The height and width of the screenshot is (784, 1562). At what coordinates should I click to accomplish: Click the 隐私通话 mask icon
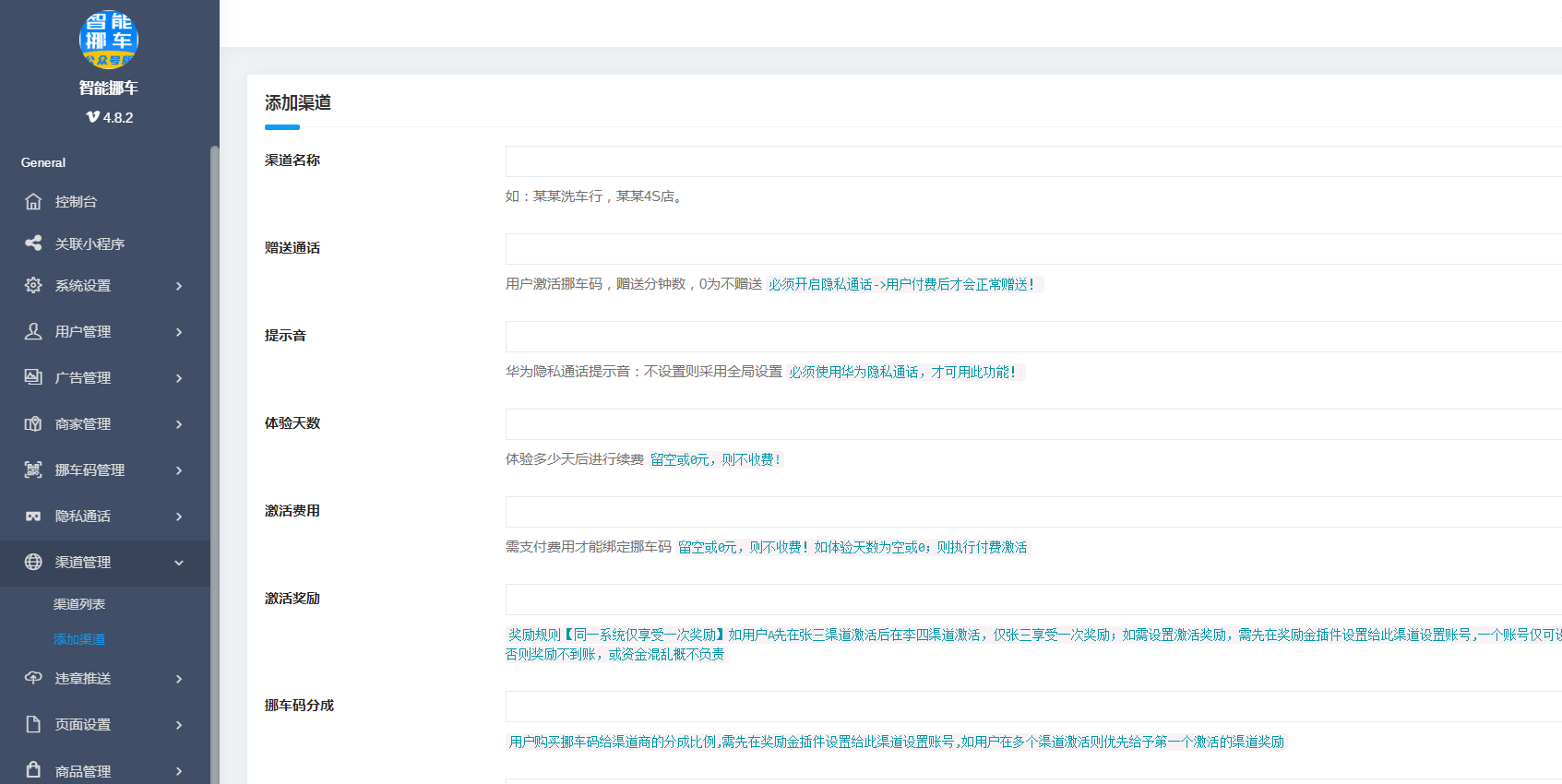(33, 517)
